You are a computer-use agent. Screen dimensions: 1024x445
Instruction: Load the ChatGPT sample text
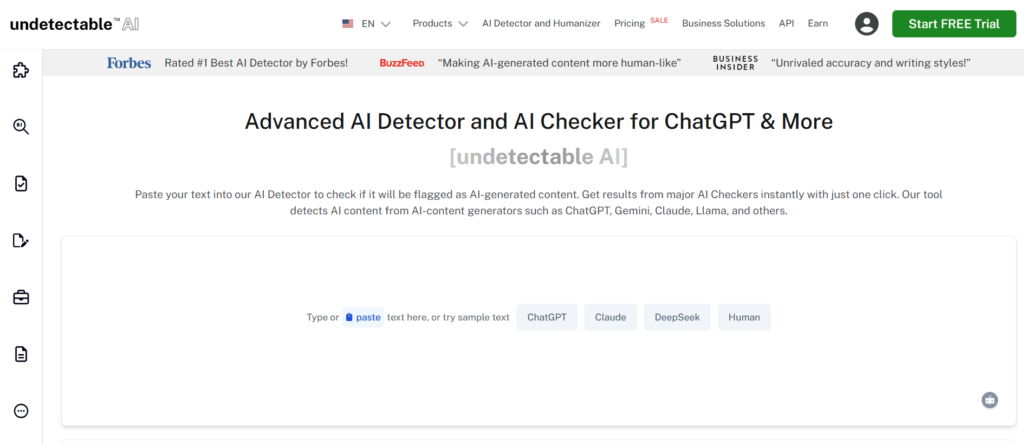pyautogui.click(x=546, y=317)
